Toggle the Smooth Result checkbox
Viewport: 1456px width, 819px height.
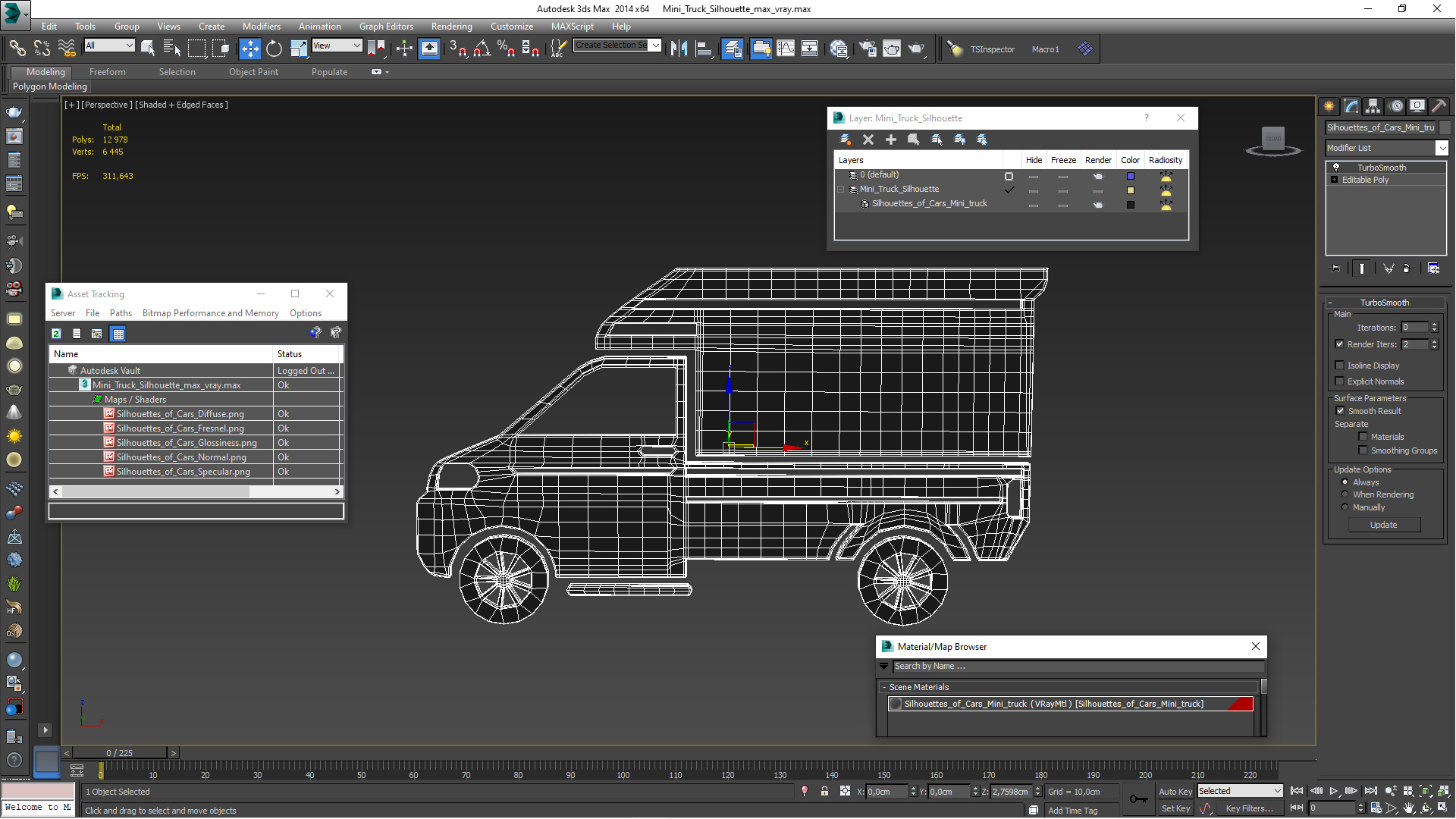1339,410
